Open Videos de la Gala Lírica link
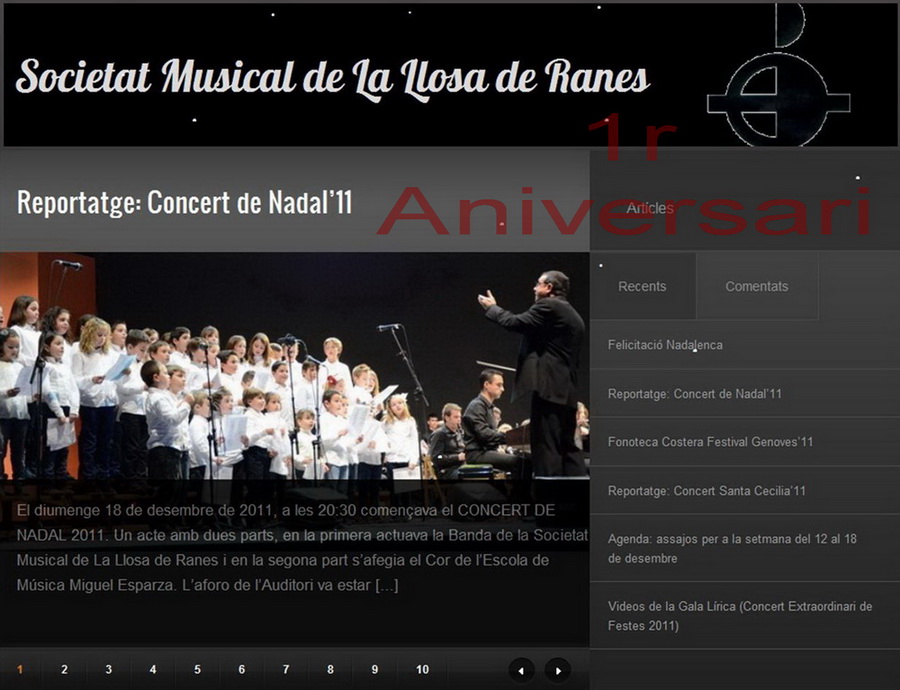This screenshot has height=690, width=900. pyautogui.click(x=740, y=615)
